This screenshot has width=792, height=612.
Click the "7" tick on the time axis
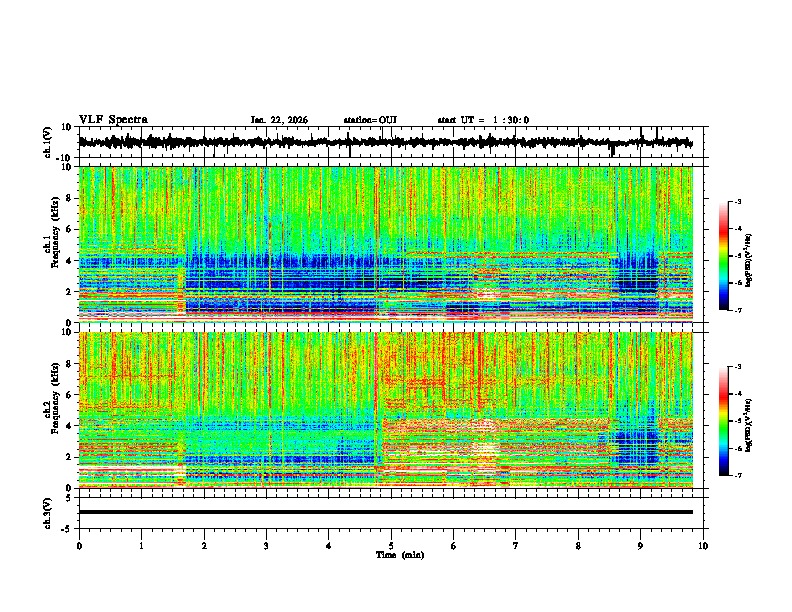coord(516,546)
